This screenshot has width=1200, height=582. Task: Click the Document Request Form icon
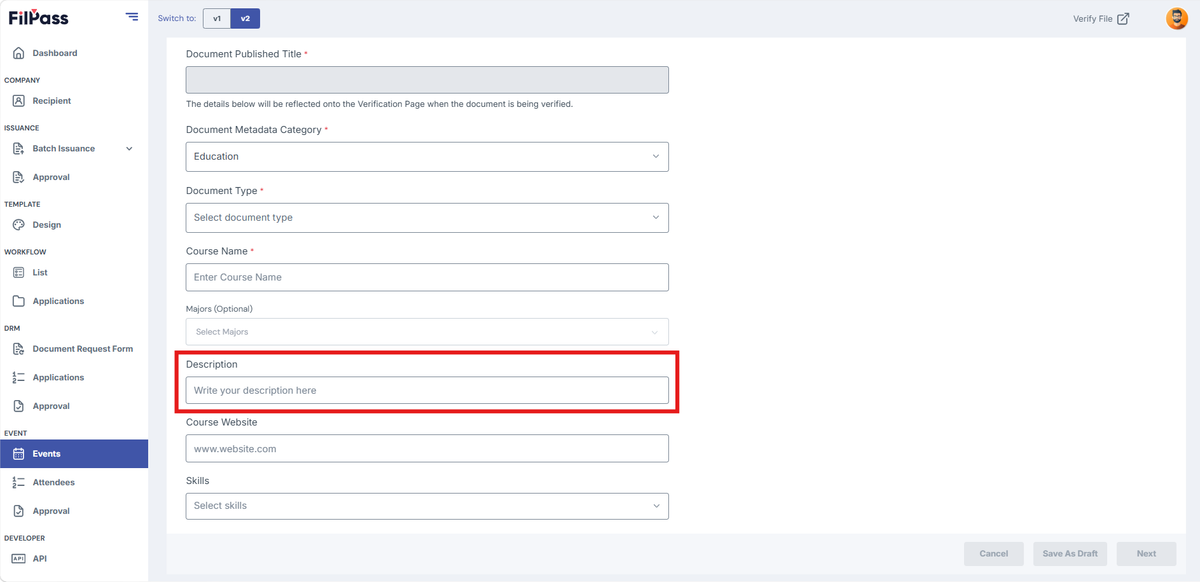click(18, 349)
